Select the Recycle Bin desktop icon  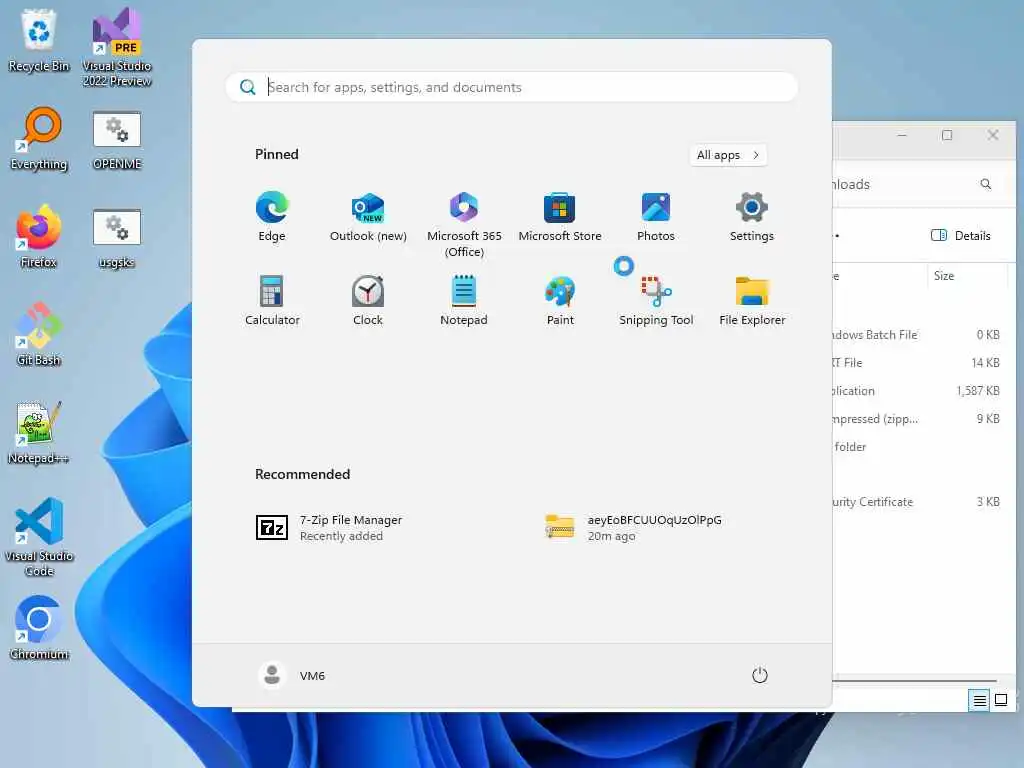click(39, 40)
